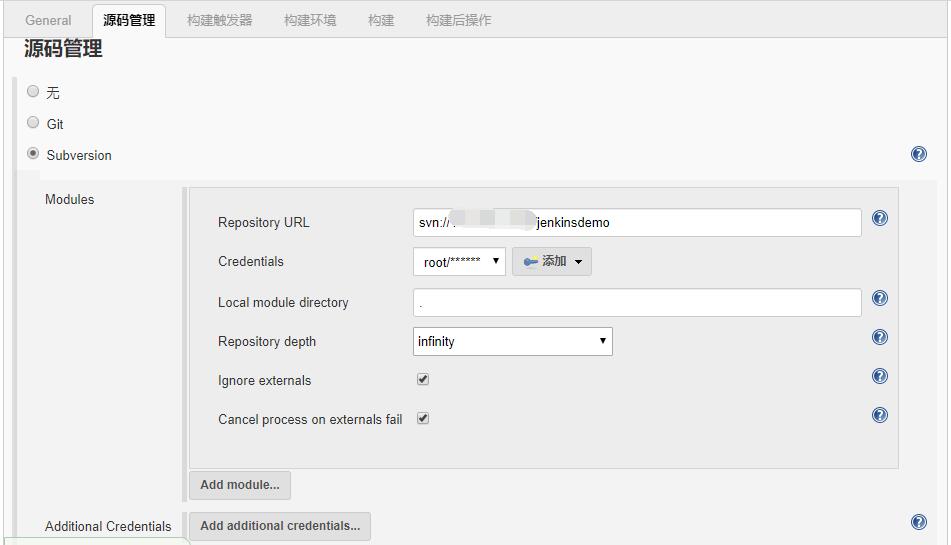This screenshot has width=951, height=545.
Task: Click the Modules label
Action: [70, 199]
